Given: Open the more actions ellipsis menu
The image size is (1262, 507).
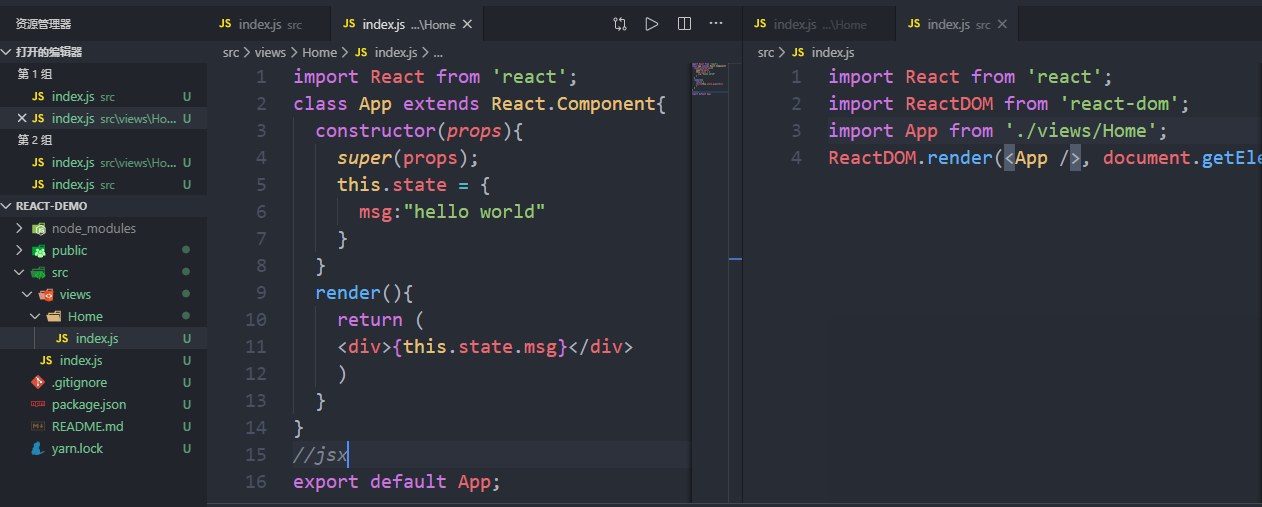Looking at the screenshot, I should [716, 23].
